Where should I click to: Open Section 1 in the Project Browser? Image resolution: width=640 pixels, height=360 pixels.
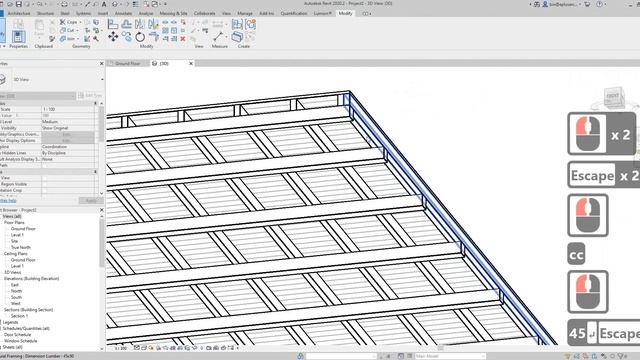click(x=19, y=316)
